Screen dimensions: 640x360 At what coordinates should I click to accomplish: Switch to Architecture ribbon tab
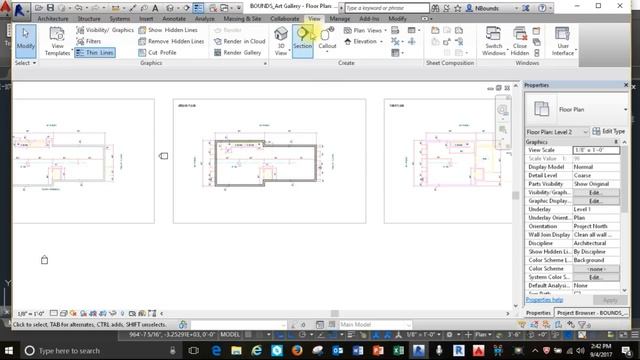pyautogui.click(x=53, y=19)
